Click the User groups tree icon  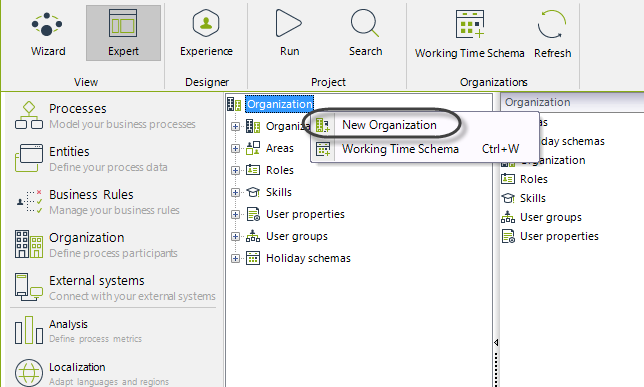coord(253,236)
